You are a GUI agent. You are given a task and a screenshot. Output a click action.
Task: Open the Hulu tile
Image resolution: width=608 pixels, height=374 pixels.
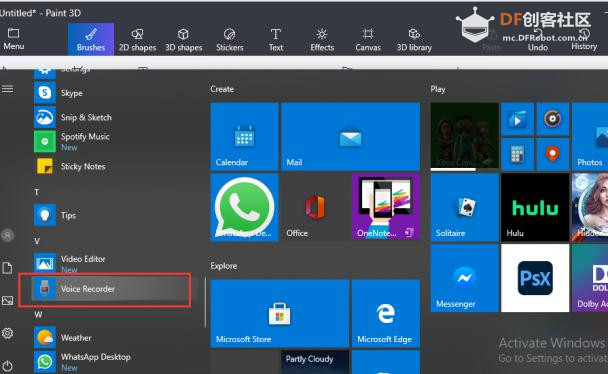point(535,207)
